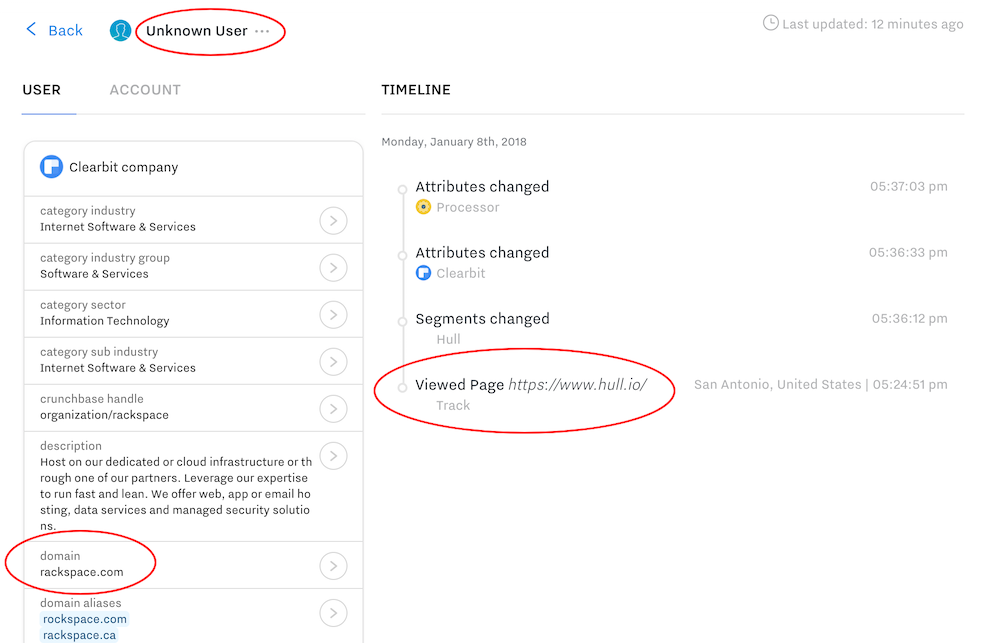The image size is (1000, 643).
Task: Expand the category sub industry arrow
Action: coord(334,362)
